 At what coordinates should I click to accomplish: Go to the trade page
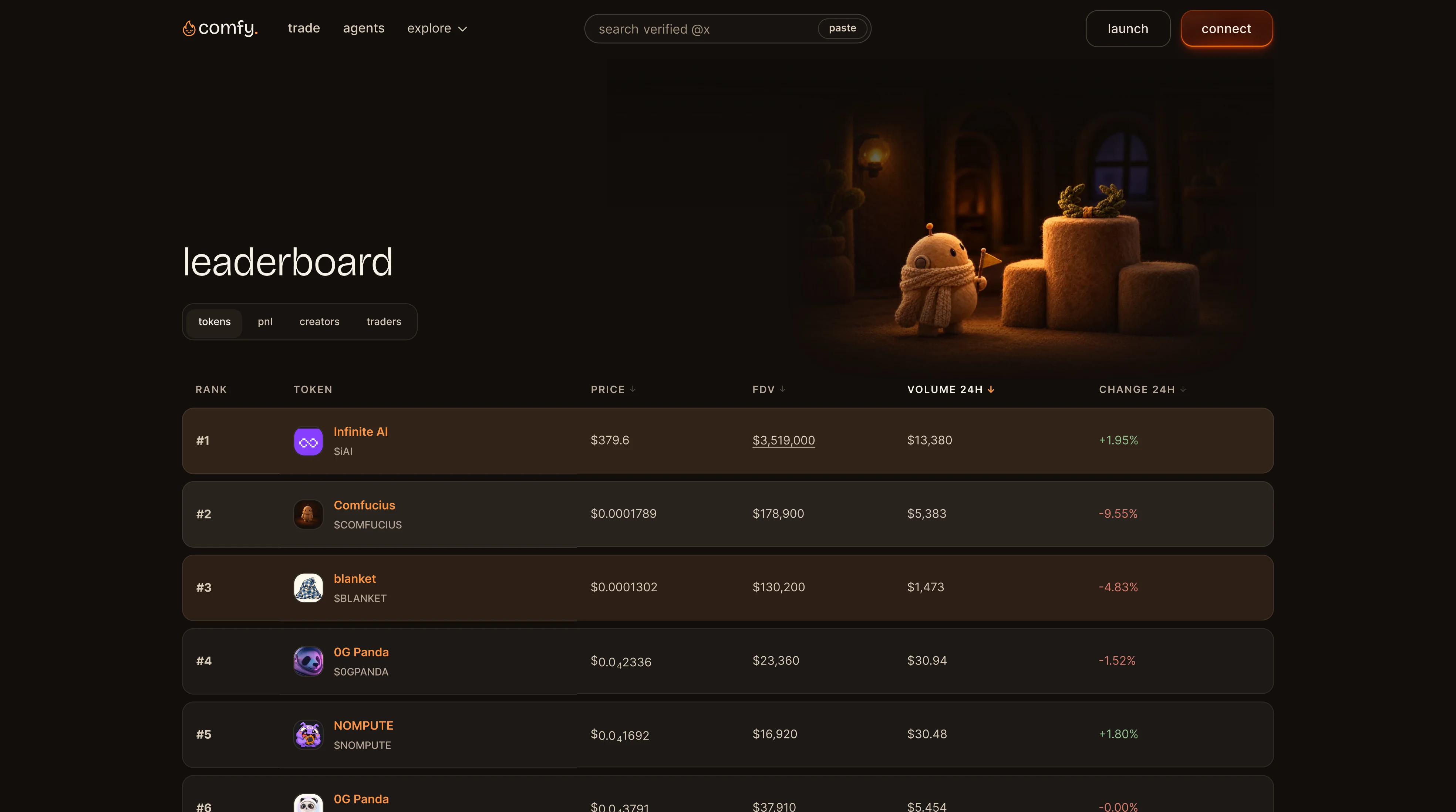pyautogui.click(x=304, y=28)
